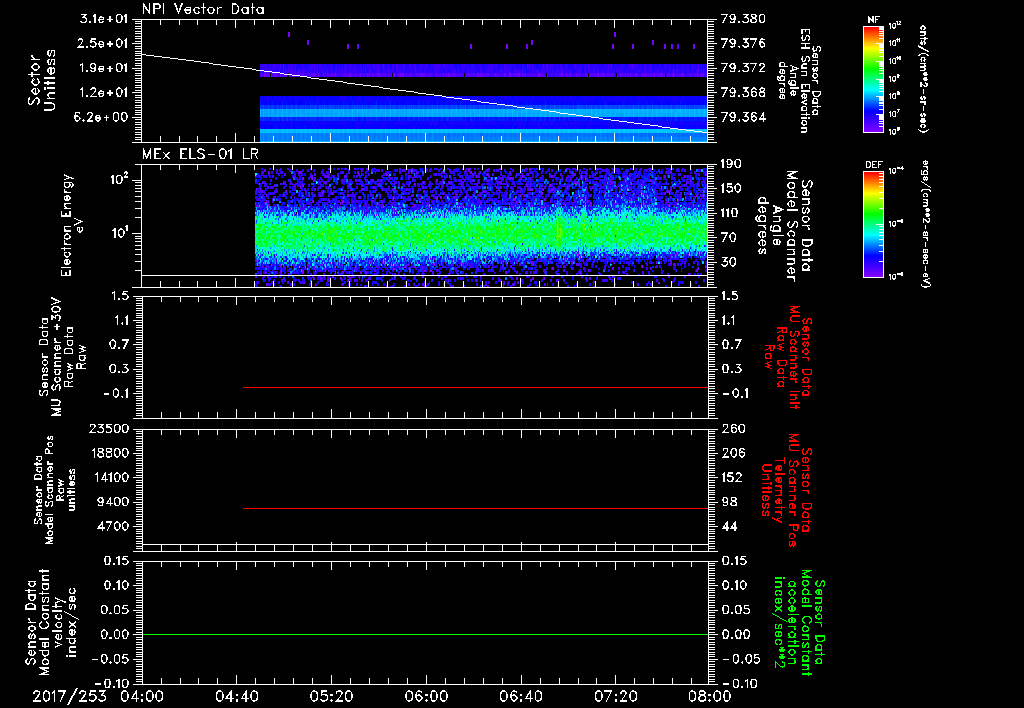The width and height of the screenshot is (1024, 708).
Task: Click the '23500' scanner position tick
Action: [x=108, y=428]
